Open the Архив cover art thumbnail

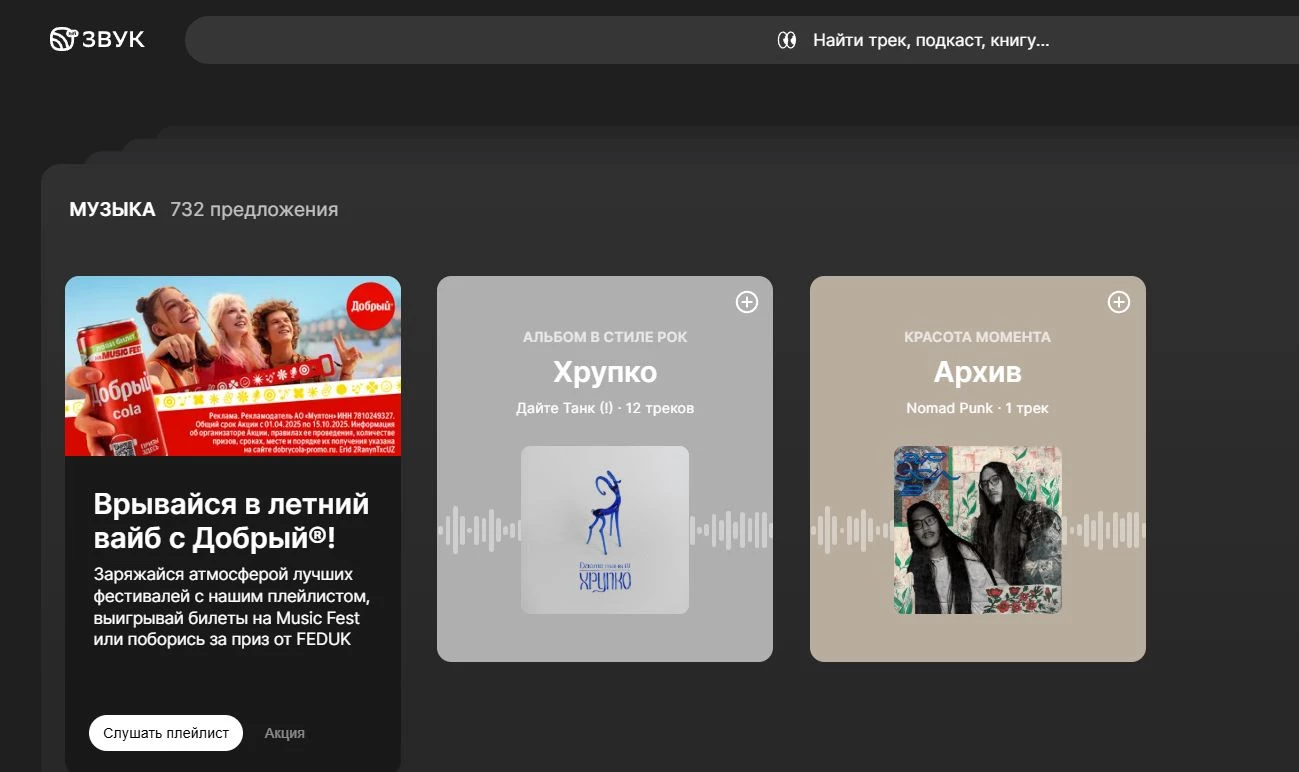tap(977, 530)
